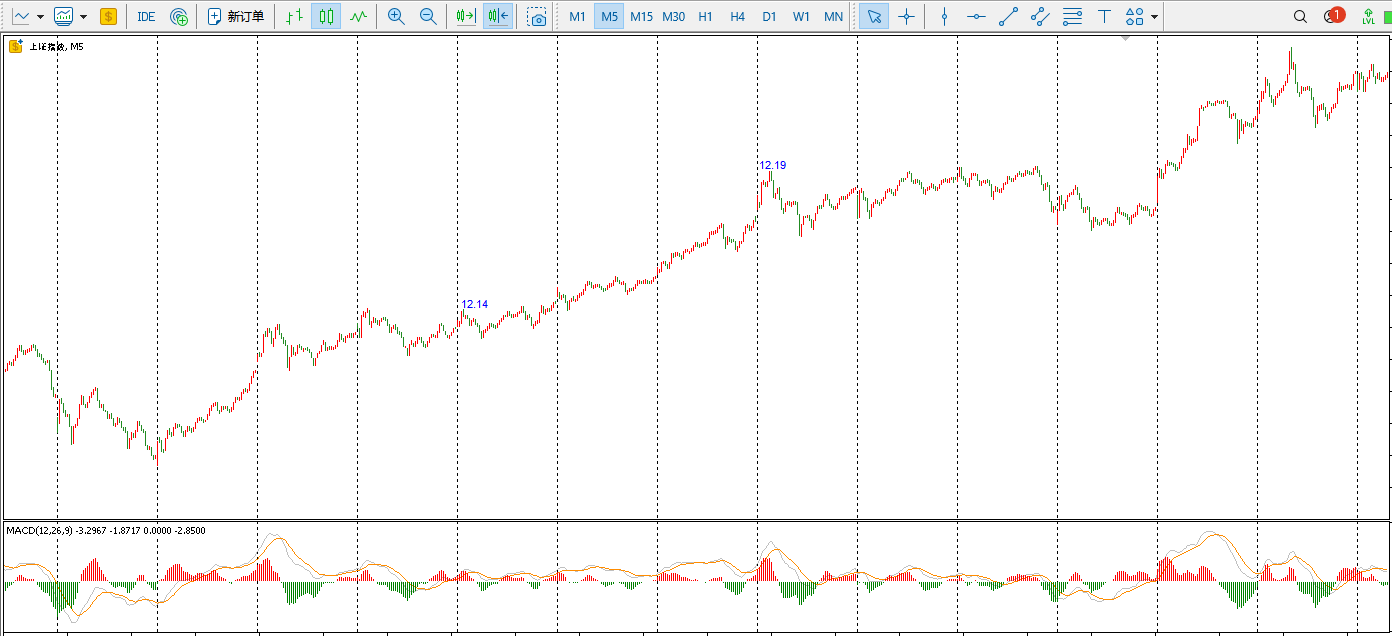Viewport: 1392px width, 636px height.
Task: Enable chart shift from right edge
Action: coord(497,16)
